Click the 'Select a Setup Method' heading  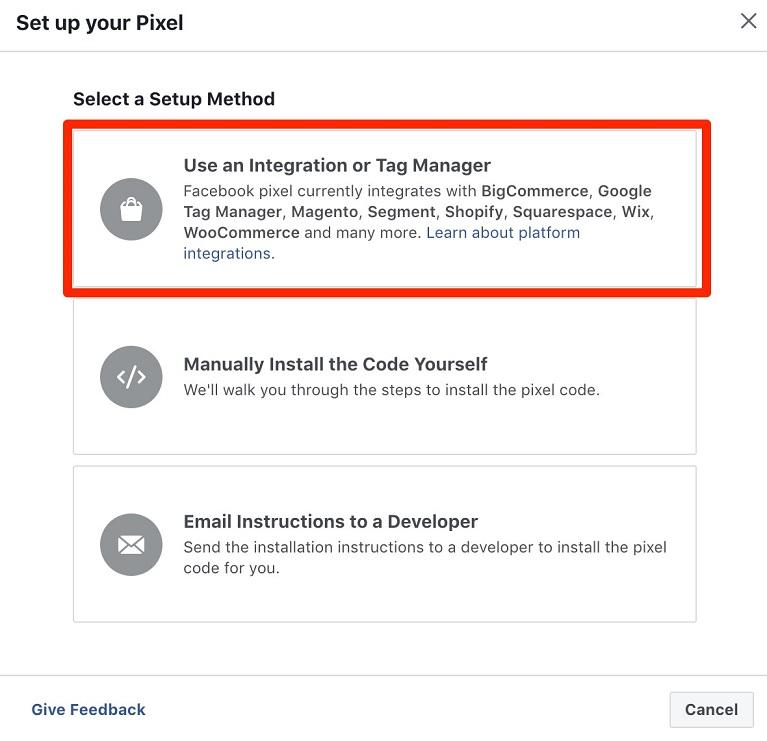pos(174,99)
